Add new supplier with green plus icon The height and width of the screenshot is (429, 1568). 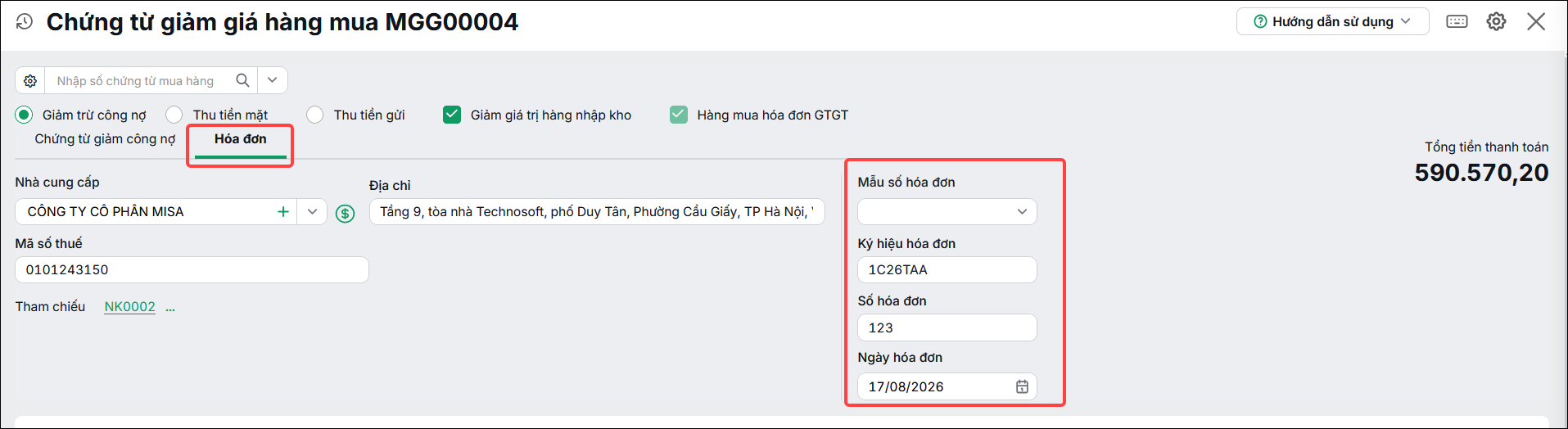pos(283,212)
